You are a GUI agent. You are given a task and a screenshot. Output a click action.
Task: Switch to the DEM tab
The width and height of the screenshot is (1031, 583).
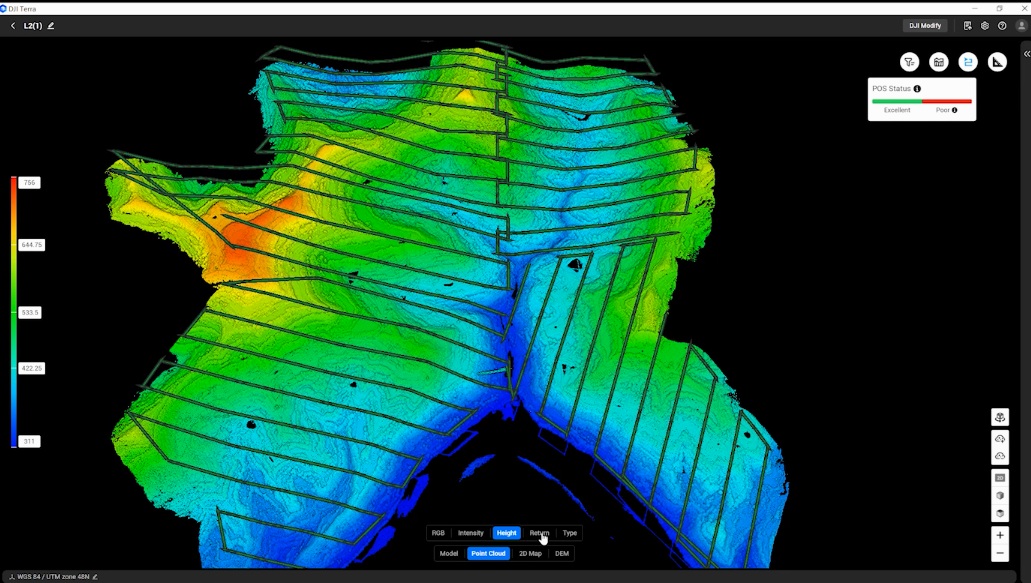point(562,553)
